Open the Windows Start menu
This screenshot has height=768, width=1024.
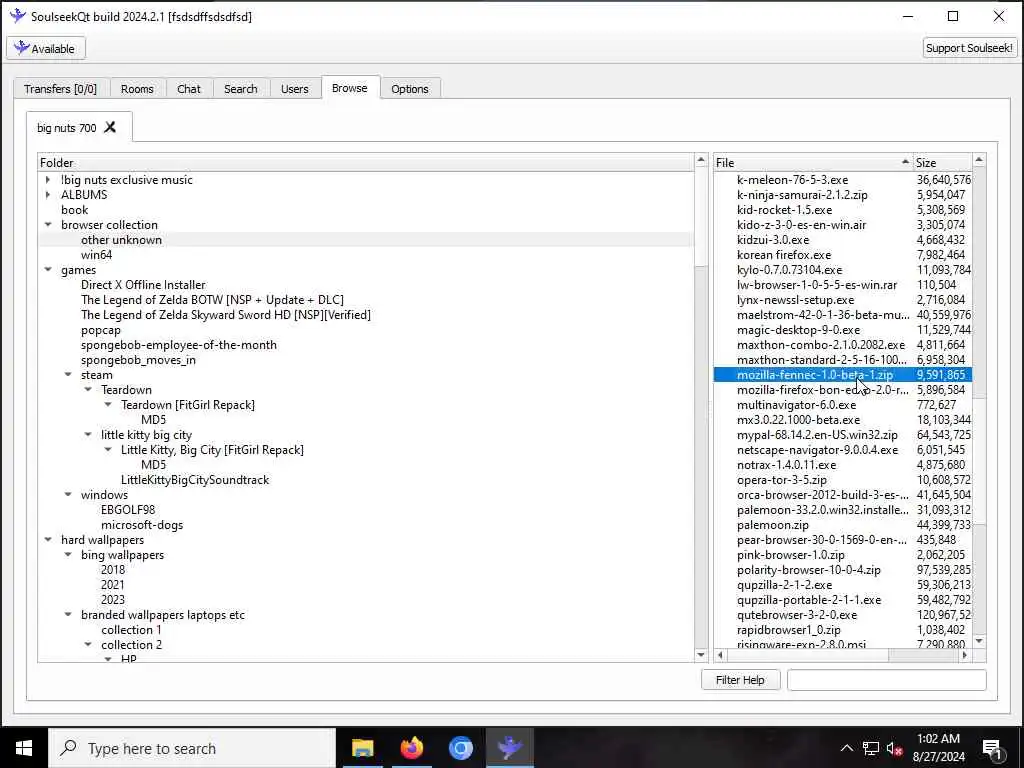tap(24, 748)
